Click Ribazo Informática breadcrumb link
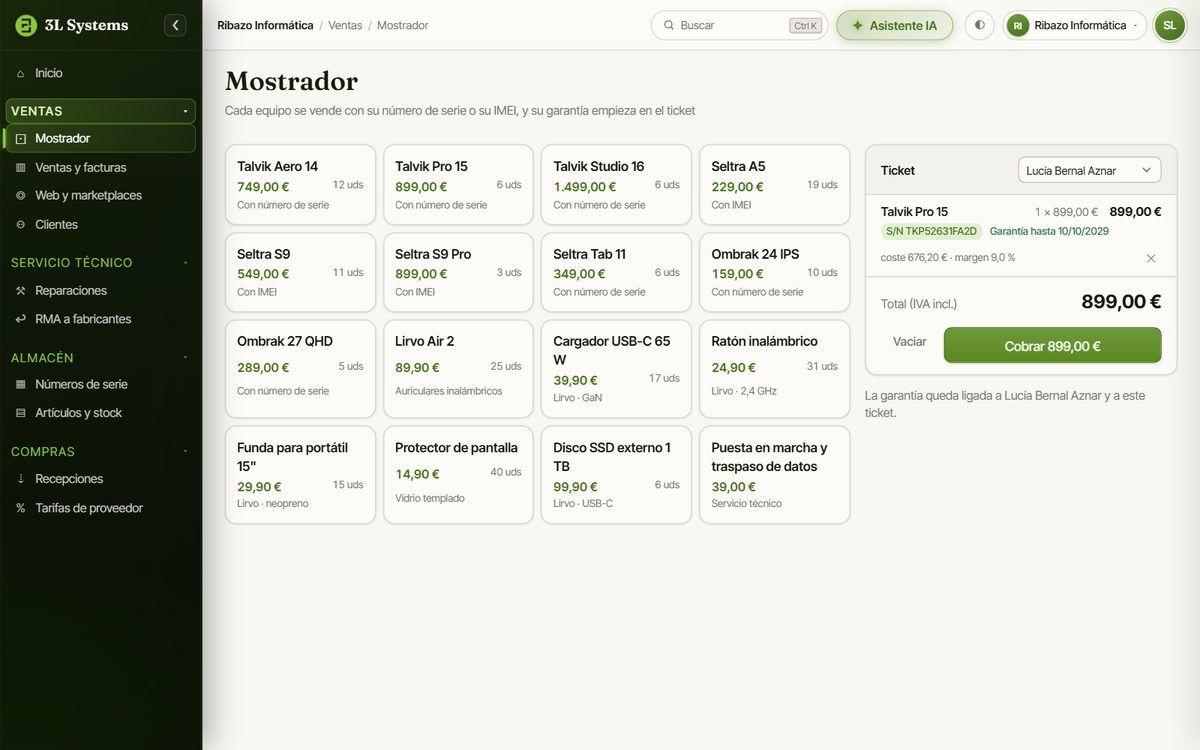Screen dimensions: 1200x750 (265, 25)
